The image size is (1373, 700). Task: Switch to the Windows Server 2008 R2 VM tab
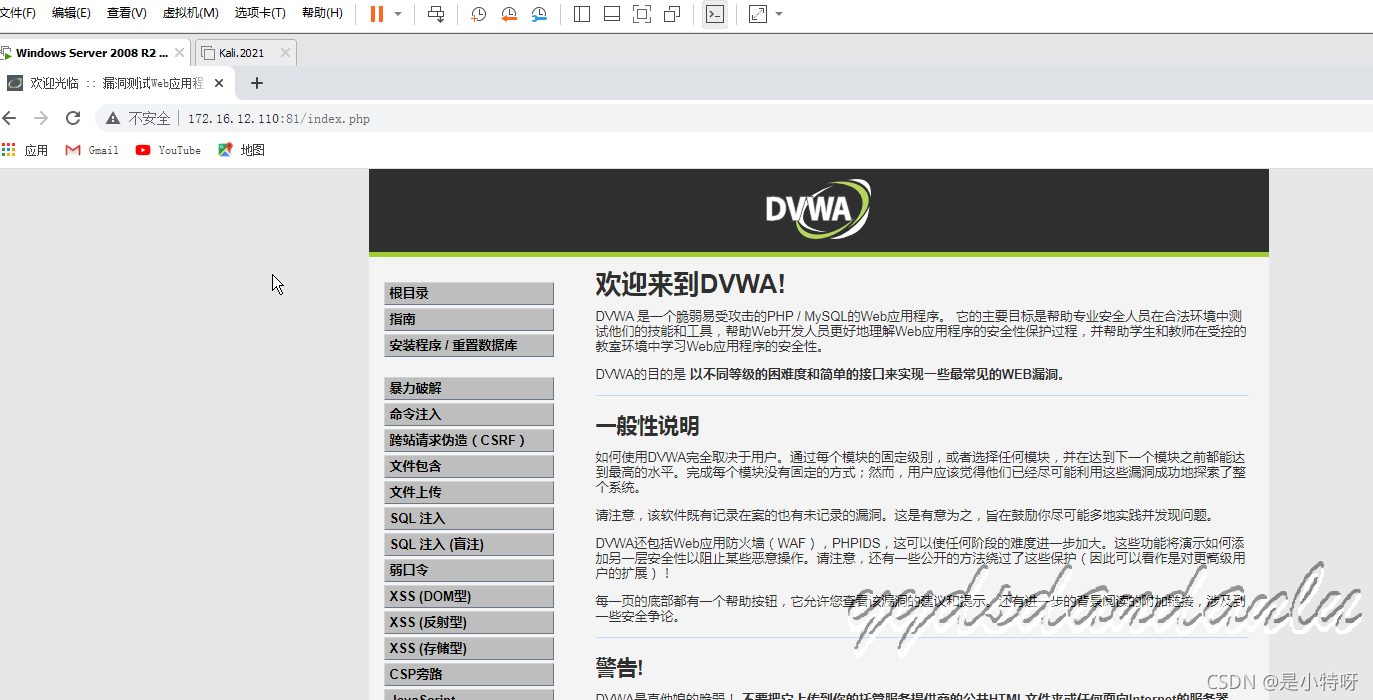coord(92,53)
